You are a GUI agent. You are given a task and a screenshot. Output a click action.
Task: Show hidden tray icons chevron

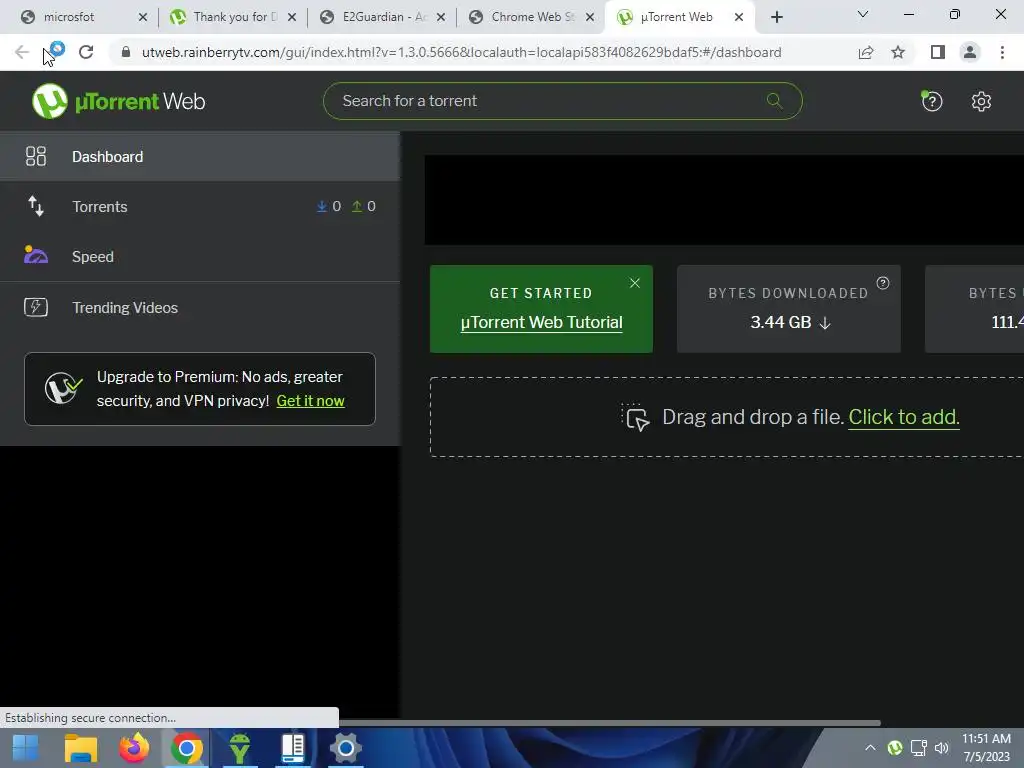coord(870,748)
